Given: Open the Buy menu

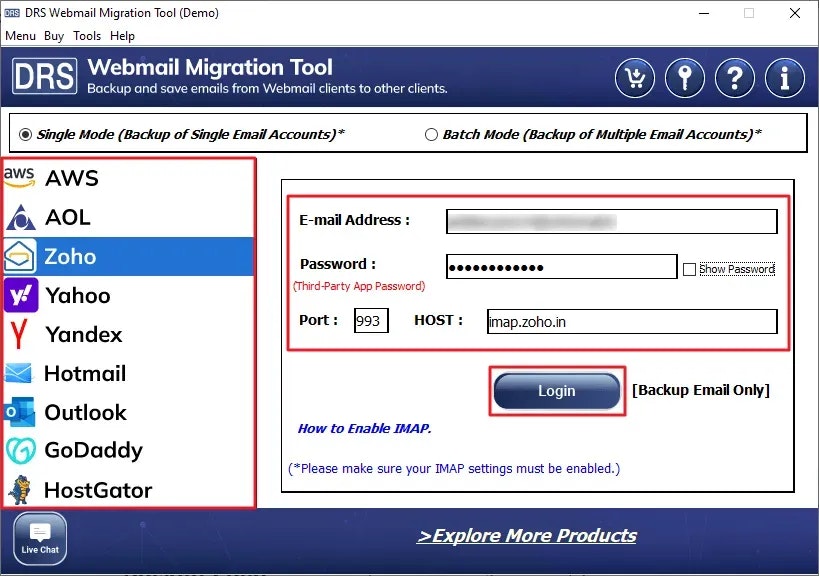Looking at the screenshot, I should pos(54,36).
